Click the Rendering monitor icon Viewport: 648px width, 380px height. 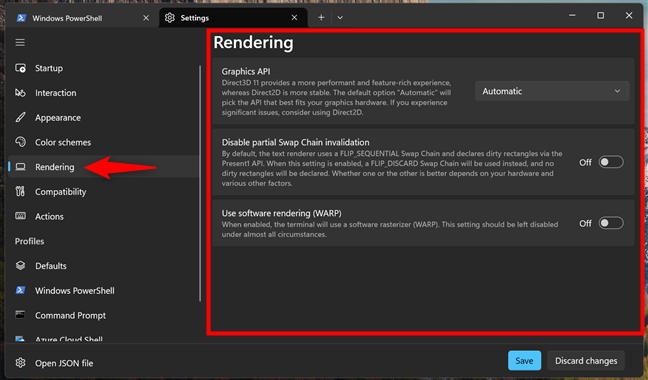[x=20, y=167]
